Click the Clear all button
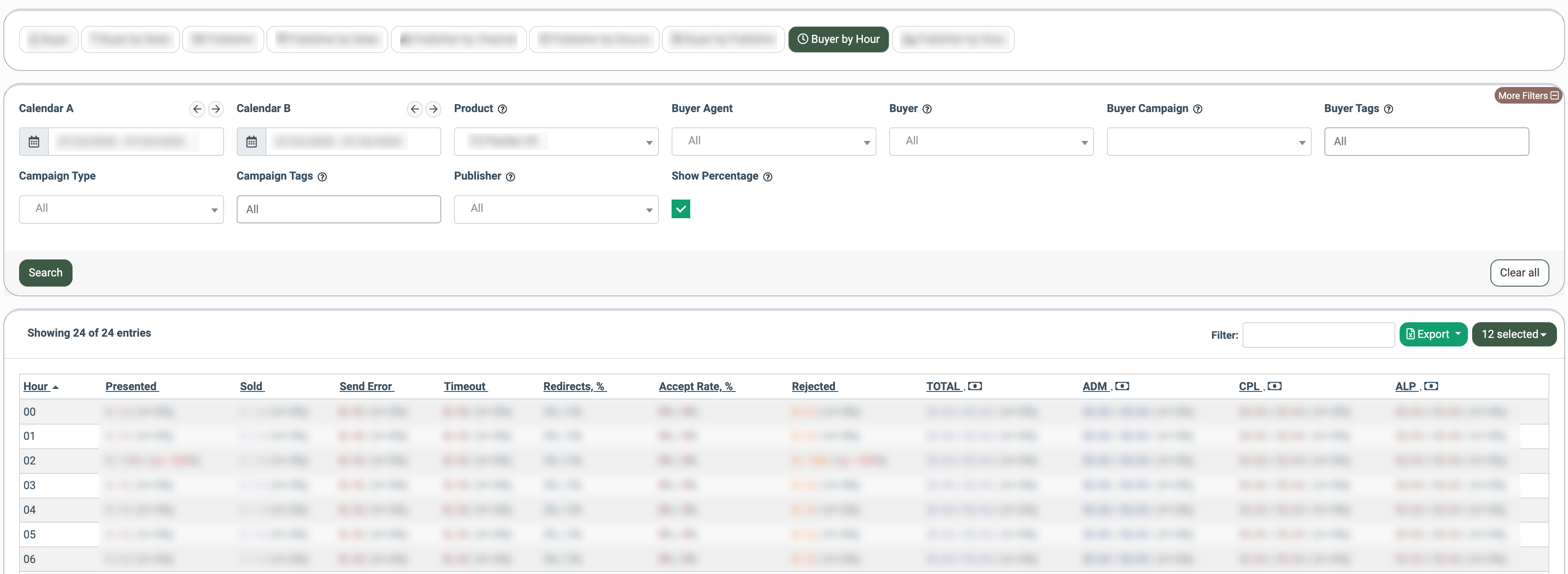This screenshot has width=1568, height=574. coord(1519,273)
